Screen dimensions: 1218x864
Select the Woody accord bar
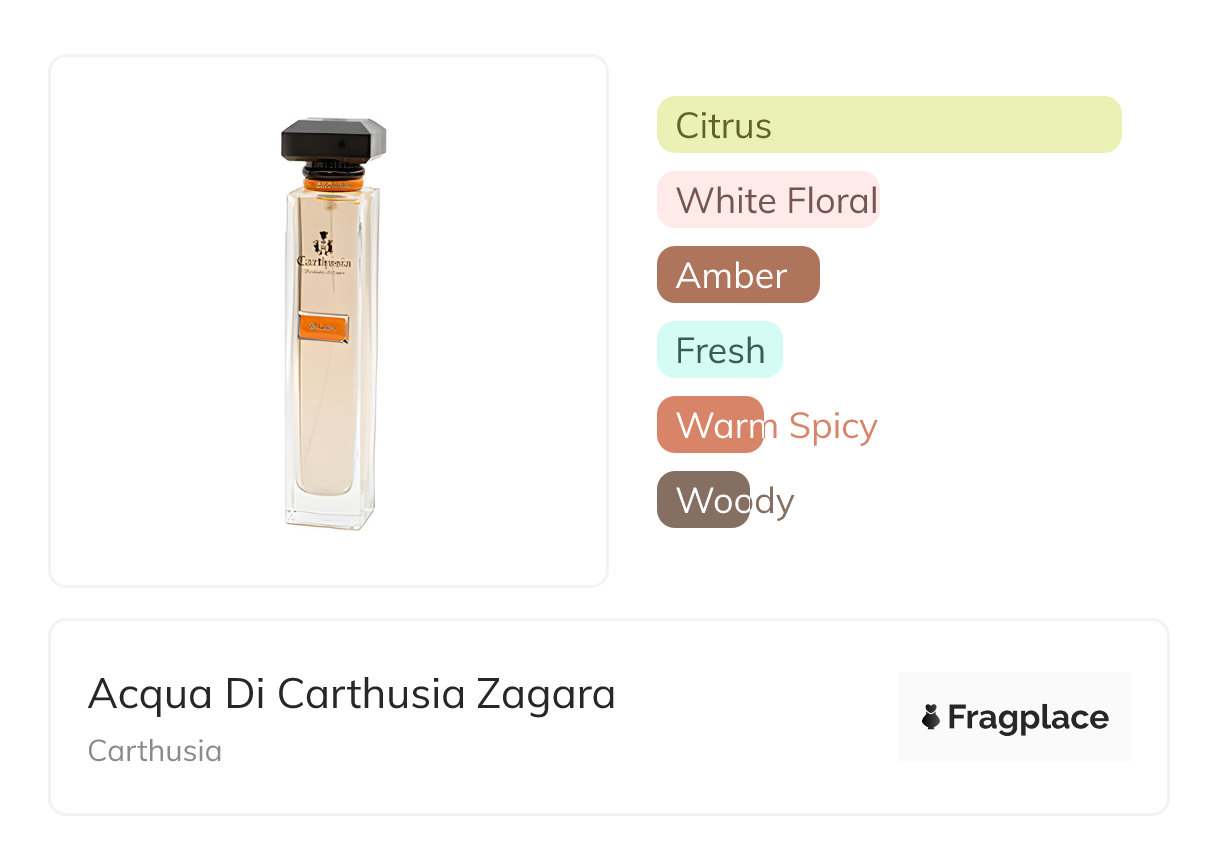click(703, 500)
